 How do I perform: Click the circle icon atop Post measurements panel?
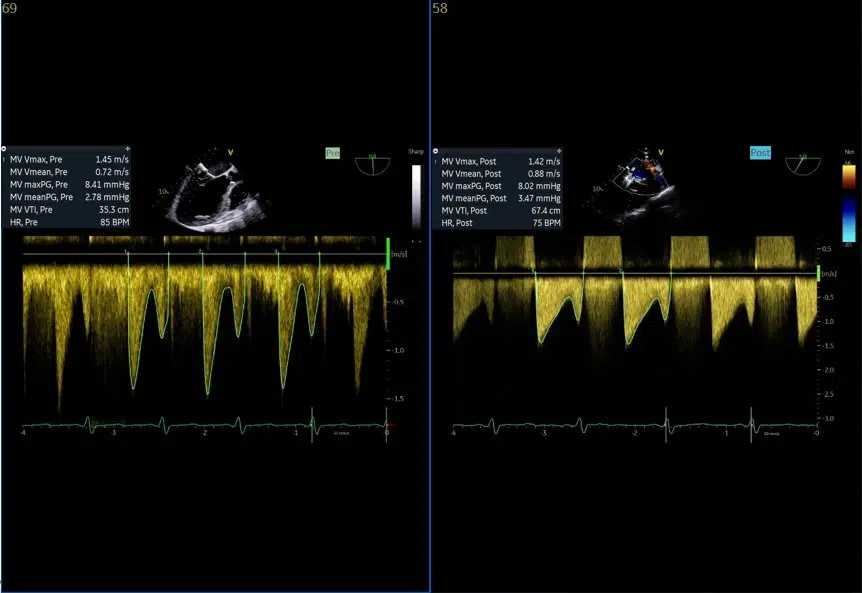coord(436,150)
